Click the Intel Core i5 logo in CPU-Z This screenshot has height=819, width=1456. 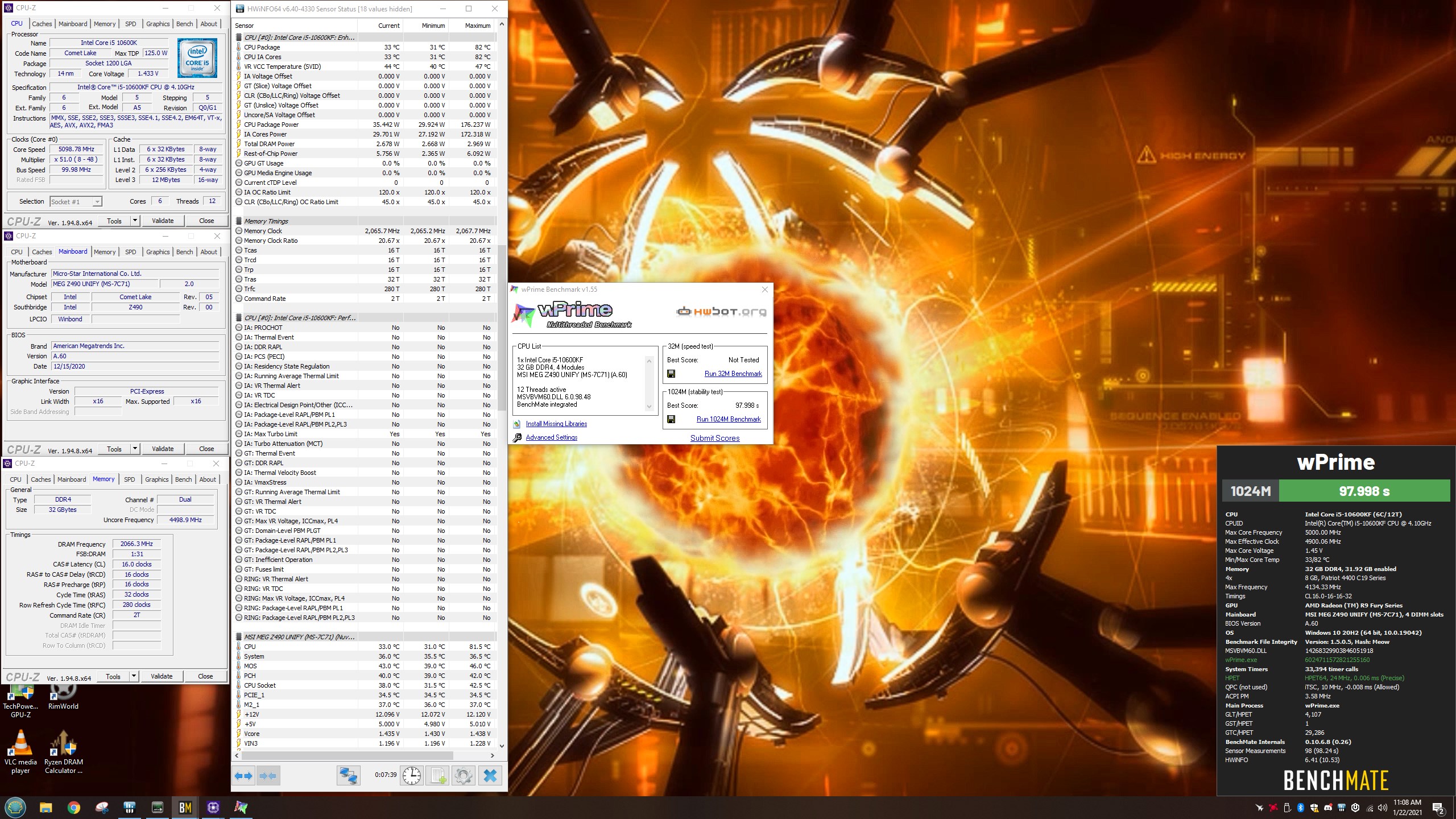point(197,57)
